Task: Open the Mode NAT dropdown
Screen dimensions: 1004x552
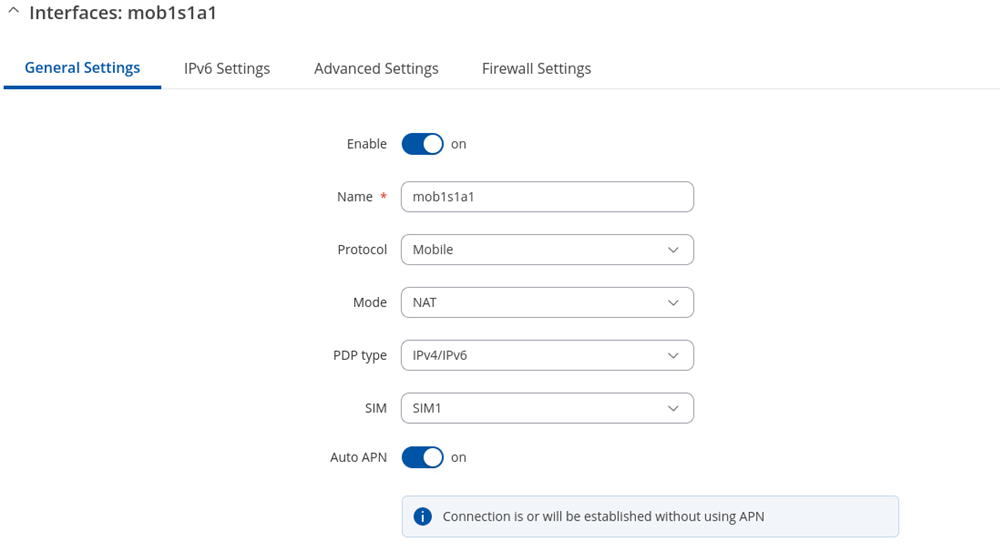Action: click(547, 302)
